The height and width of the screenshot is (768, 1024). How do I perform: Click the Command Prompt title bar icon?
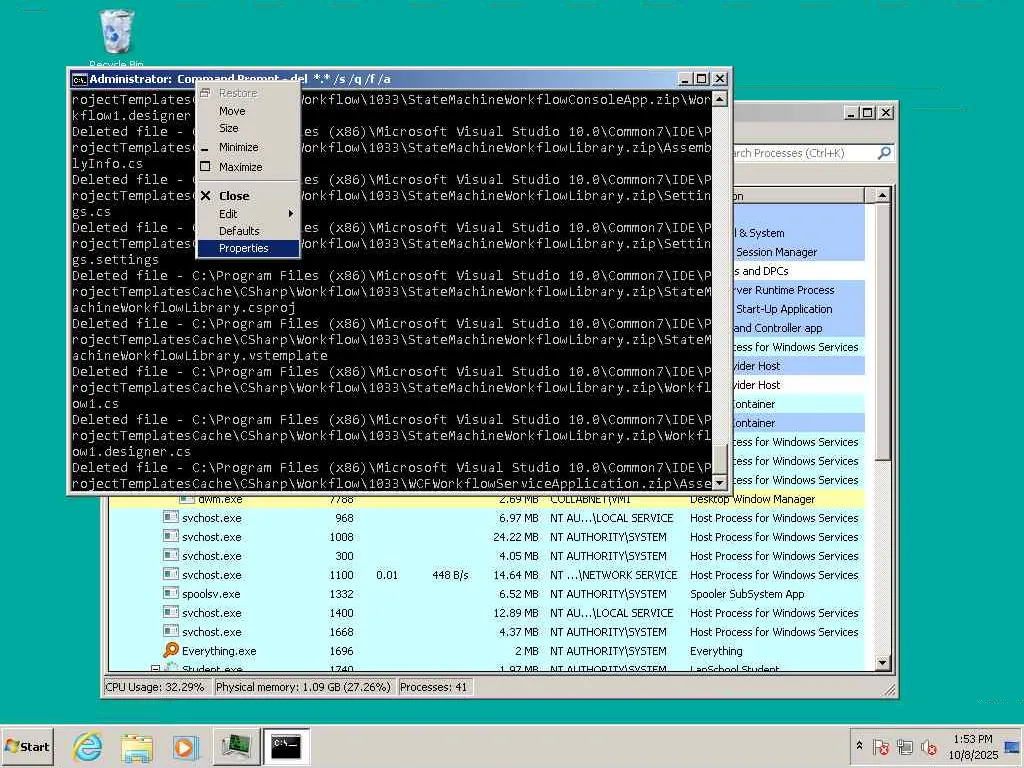click(x=80, y=79)
